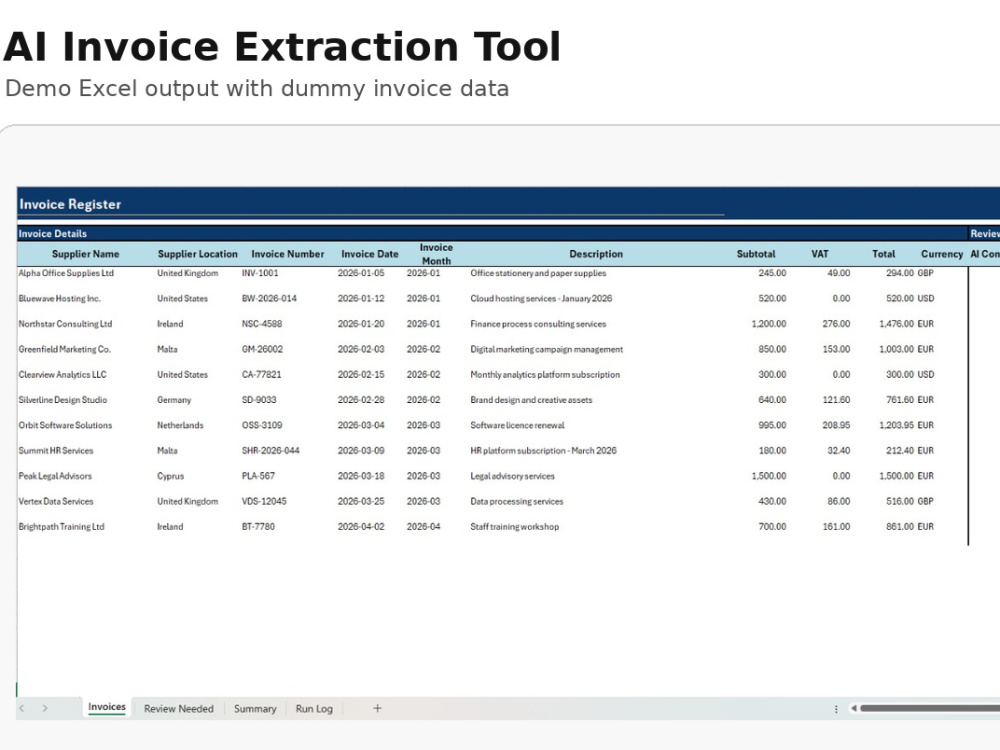
Task: Click invoice number CA-77821
Action: (x=261, y=374)
